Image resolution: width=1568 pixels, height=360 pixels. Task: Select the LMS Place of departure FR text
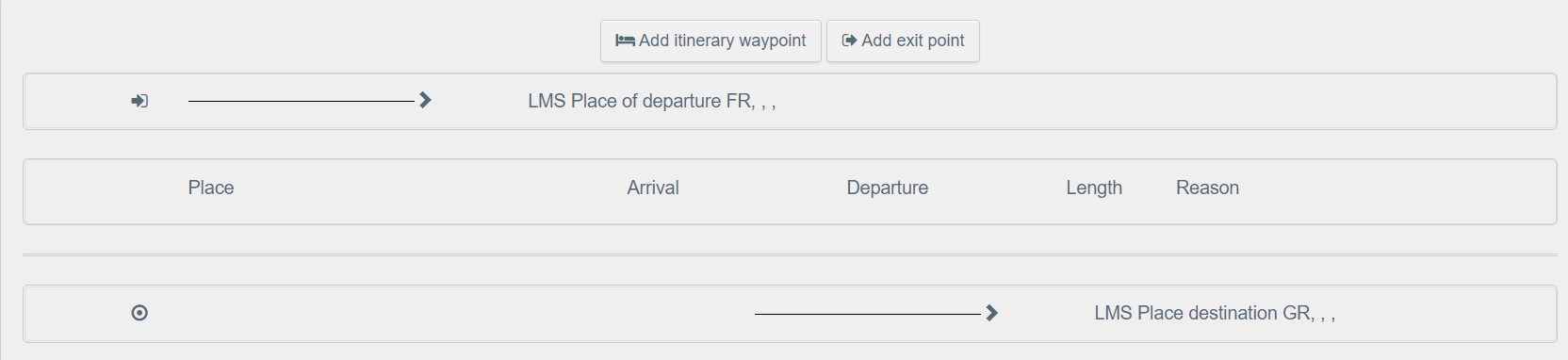pyautogui.click(x=652, y=101)
